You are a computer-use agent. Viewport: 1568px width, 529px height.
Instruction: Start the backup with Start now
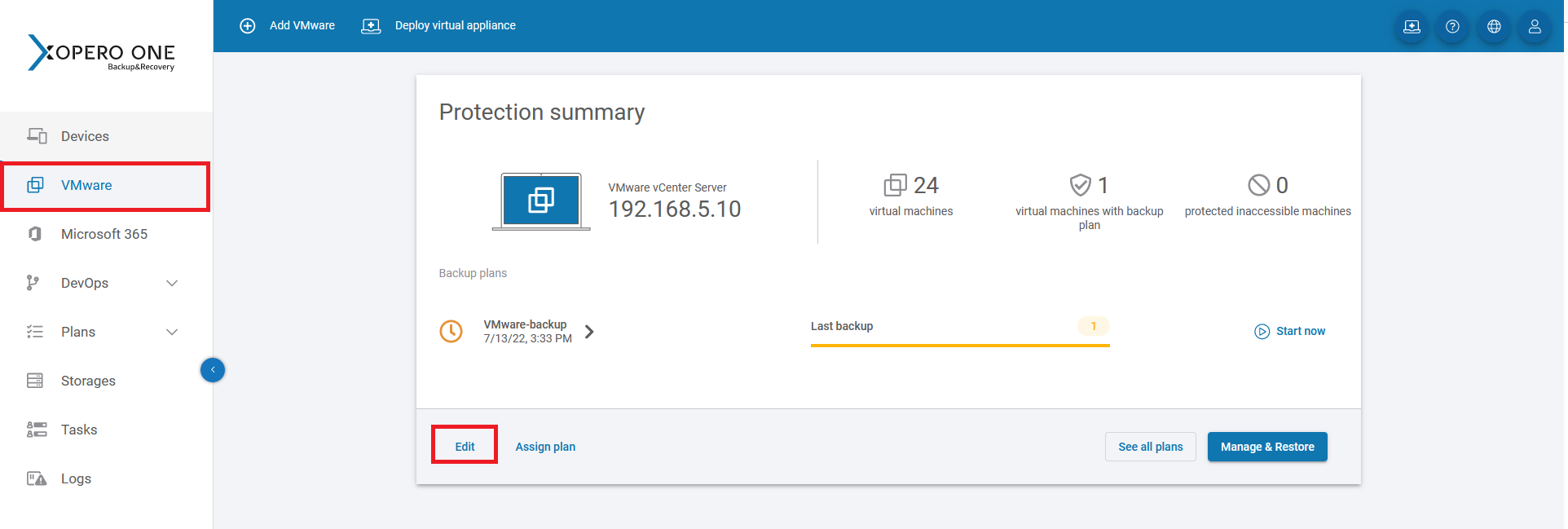tap(1301, 331)
